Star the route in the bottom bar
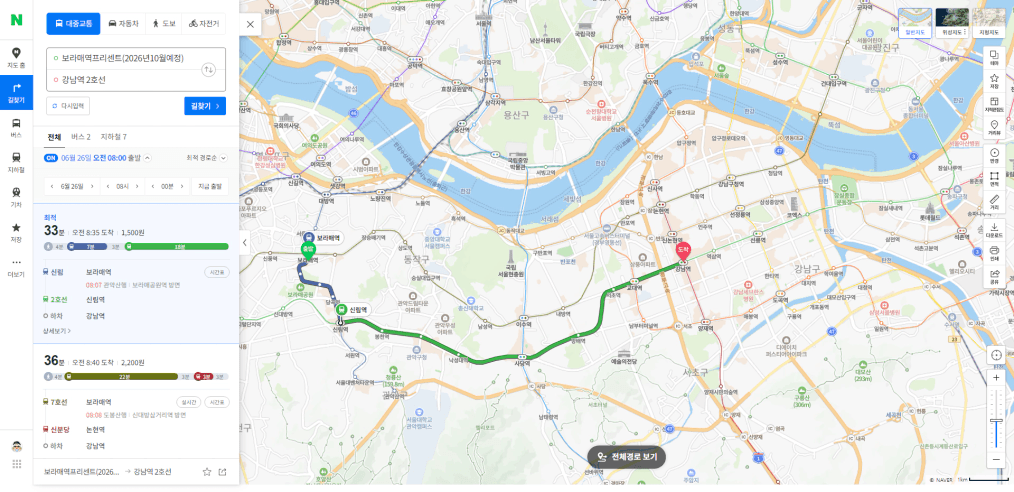This screenshot has height=492, width=1014. click(x=207, y=472)
